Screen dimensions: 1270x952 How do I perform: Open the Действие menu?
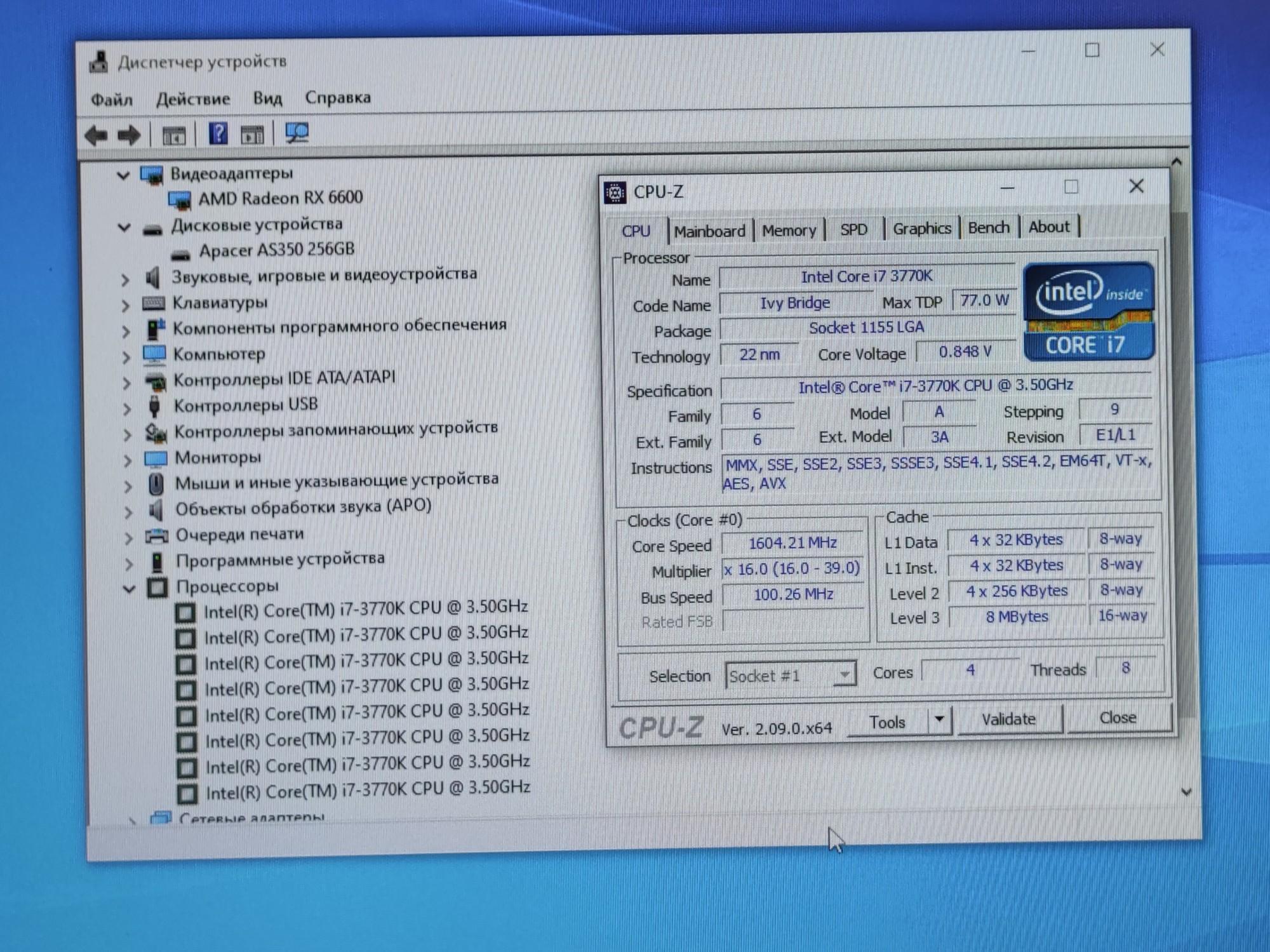[193, 99]
